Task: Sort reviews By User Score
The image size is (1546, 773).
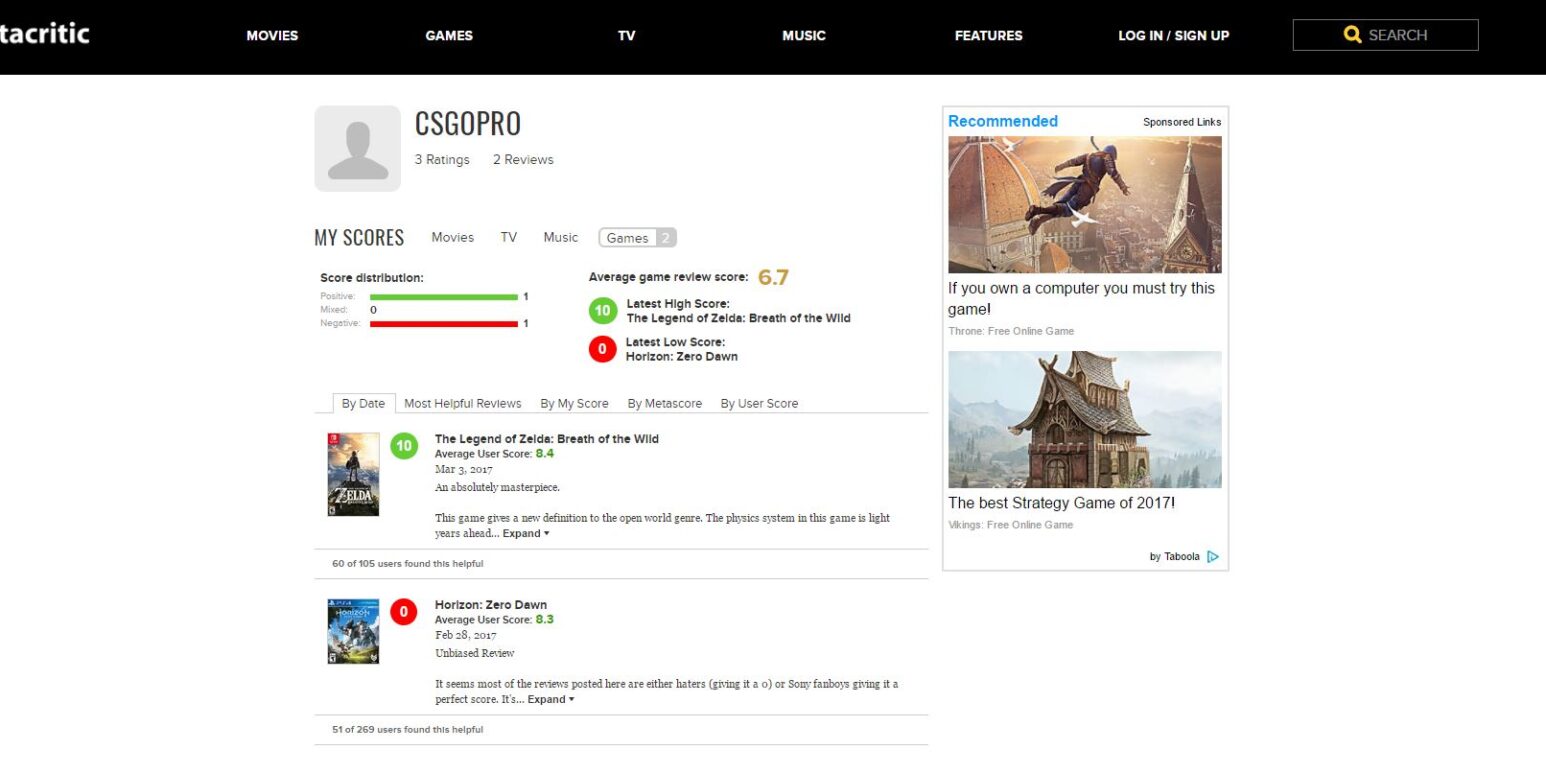Action: click(760, 404)
